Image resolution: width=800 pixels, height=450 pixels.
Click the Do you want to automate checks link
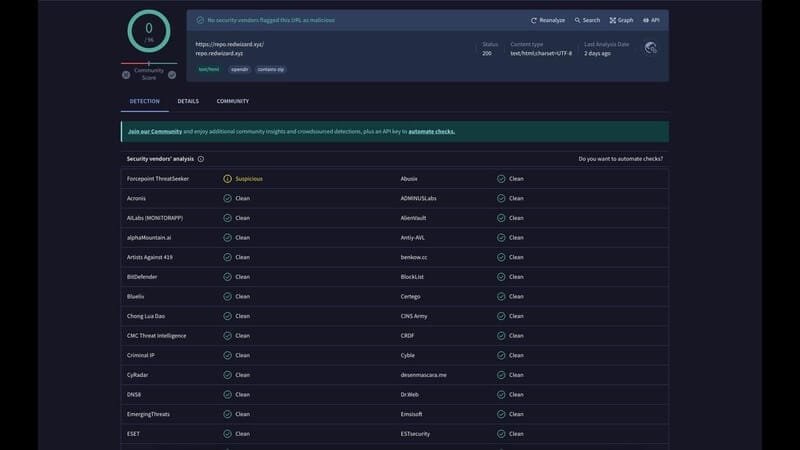(620, 159)
